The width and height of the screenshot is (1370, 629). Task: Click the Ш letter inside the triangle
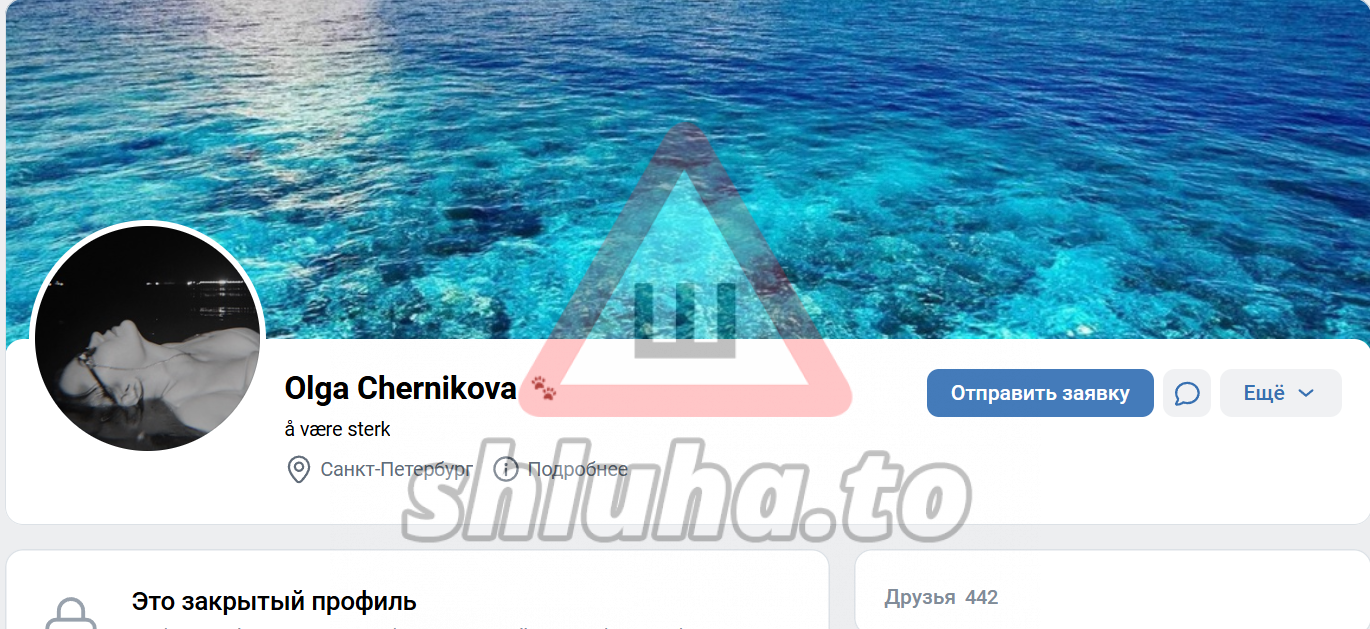coord(685,320)
